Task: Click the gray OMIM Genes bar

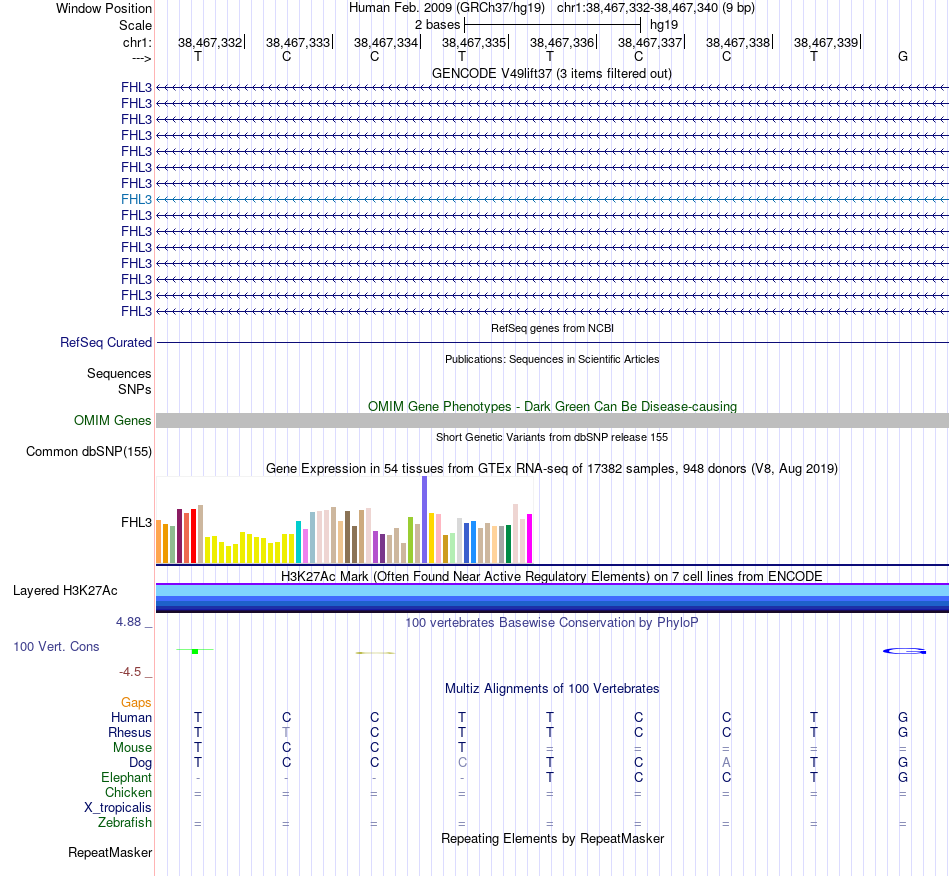Action: 552,420
